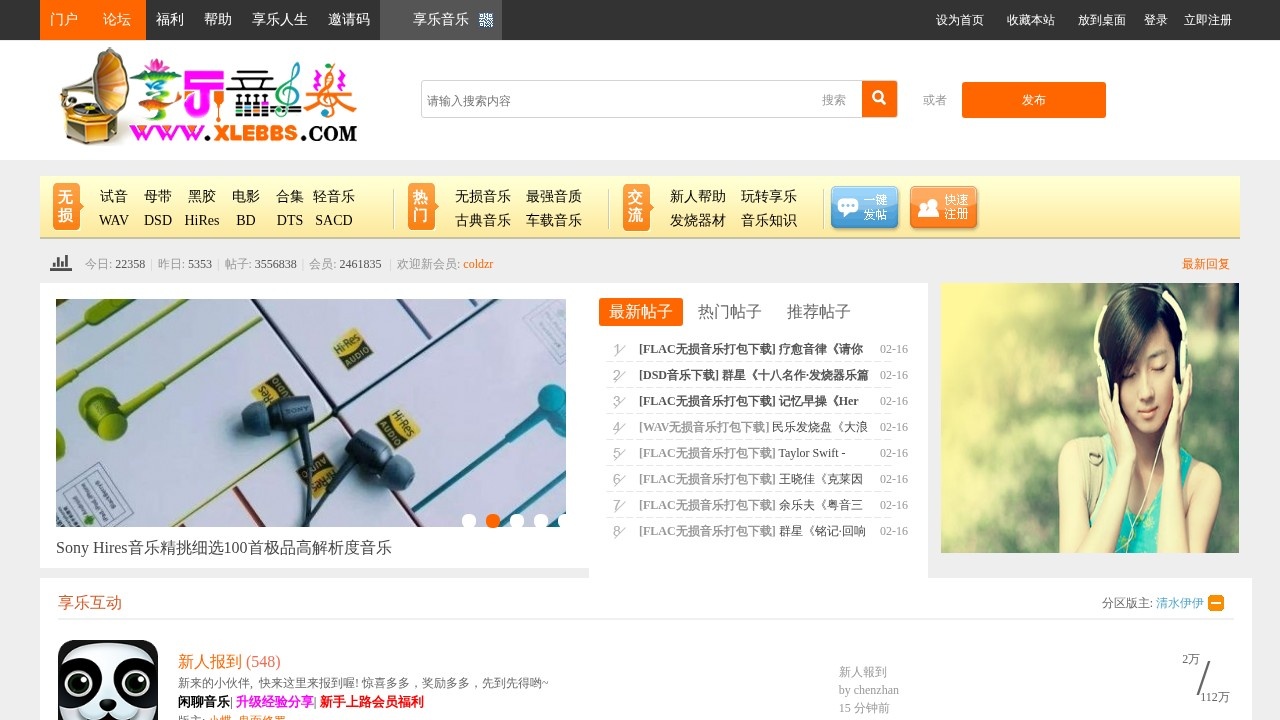Viewport: 1280px width, 720px height.
Task: Click the orange 无损 category badge
Action: point(66,206)
